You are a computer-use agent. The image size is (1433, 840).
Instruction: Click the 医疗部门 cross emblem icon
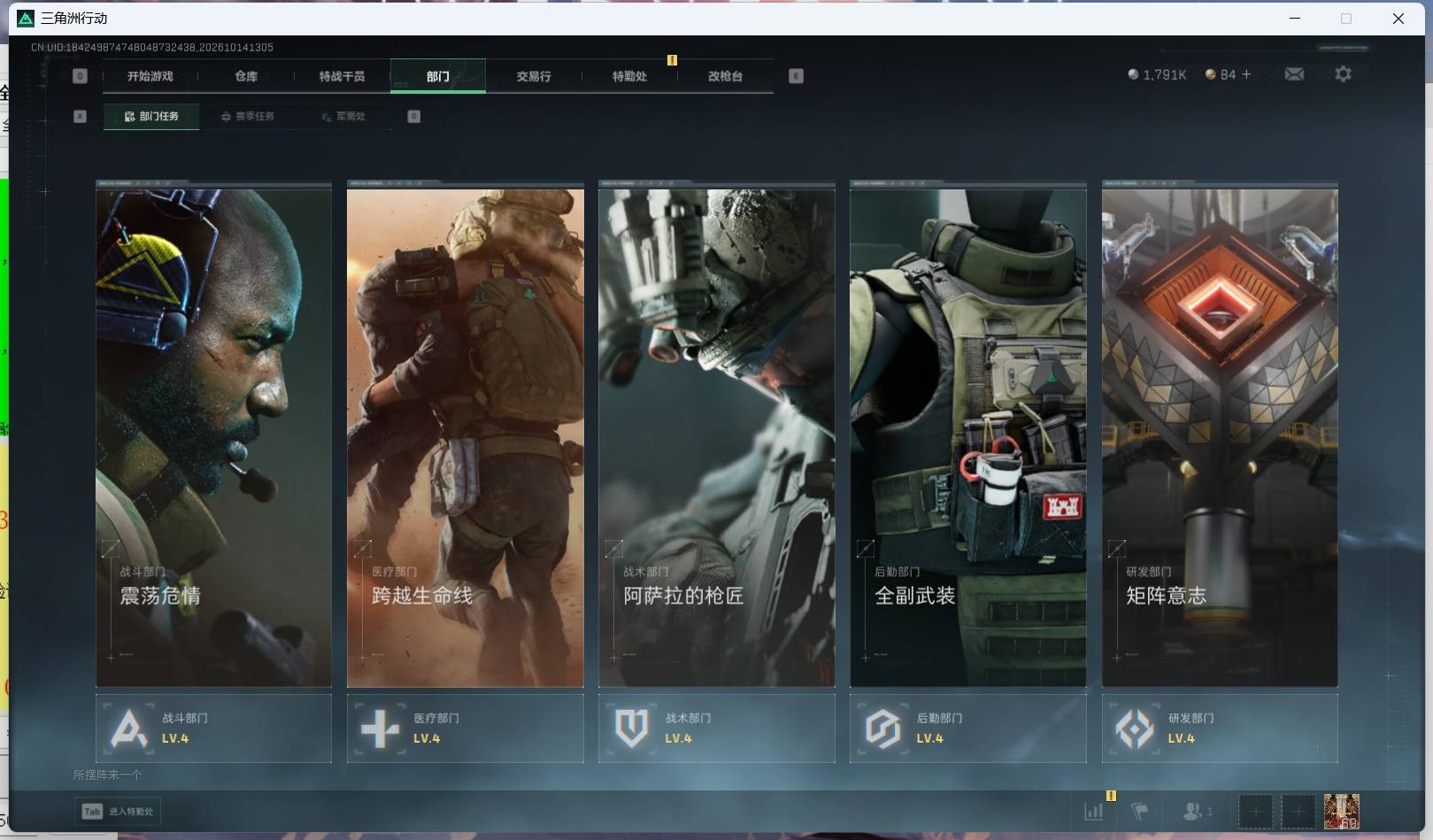pyautogui.click(x=381, y=728)
